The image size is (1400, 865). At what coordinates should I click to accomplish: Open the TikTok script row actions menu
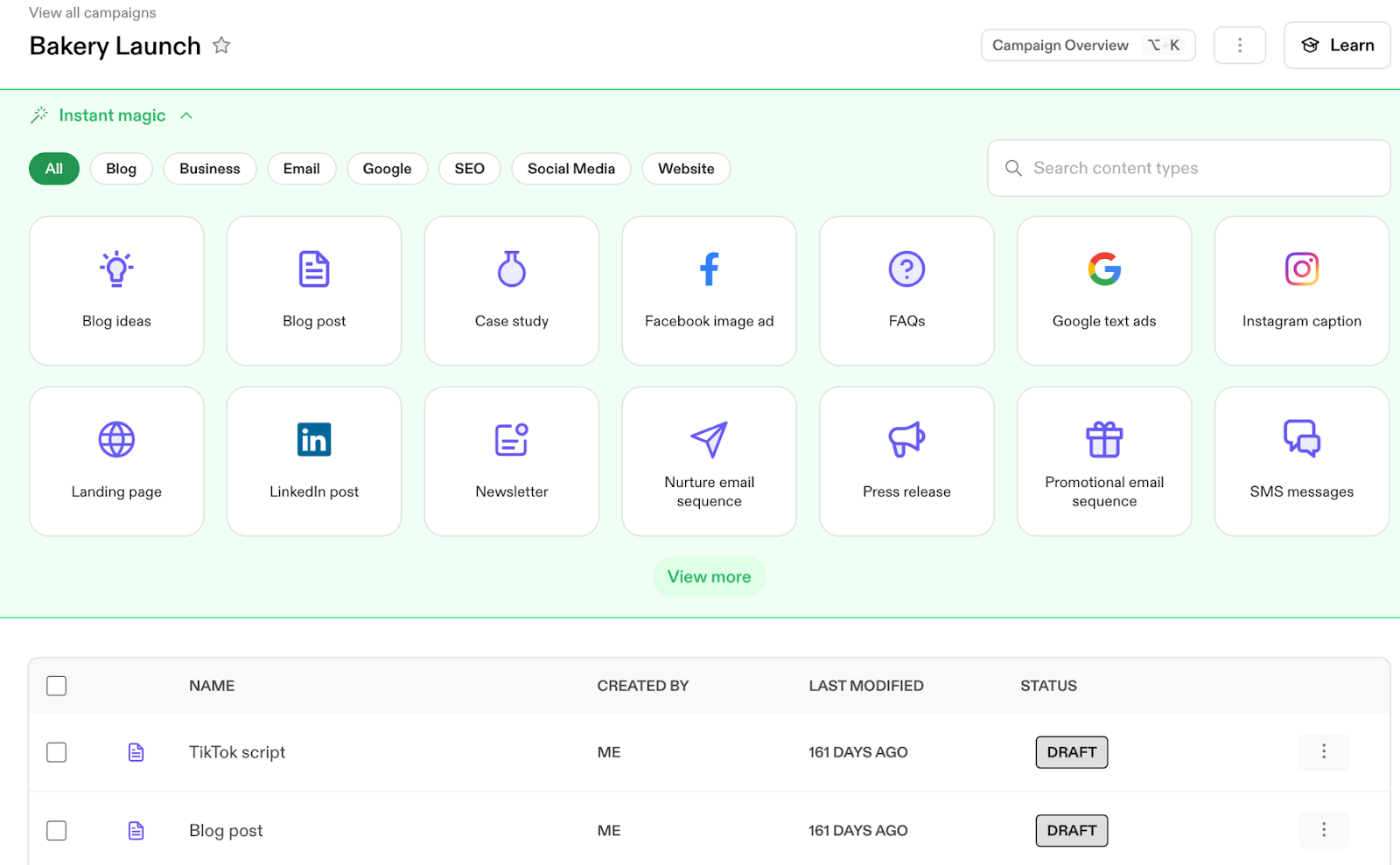coord(1323,752)
